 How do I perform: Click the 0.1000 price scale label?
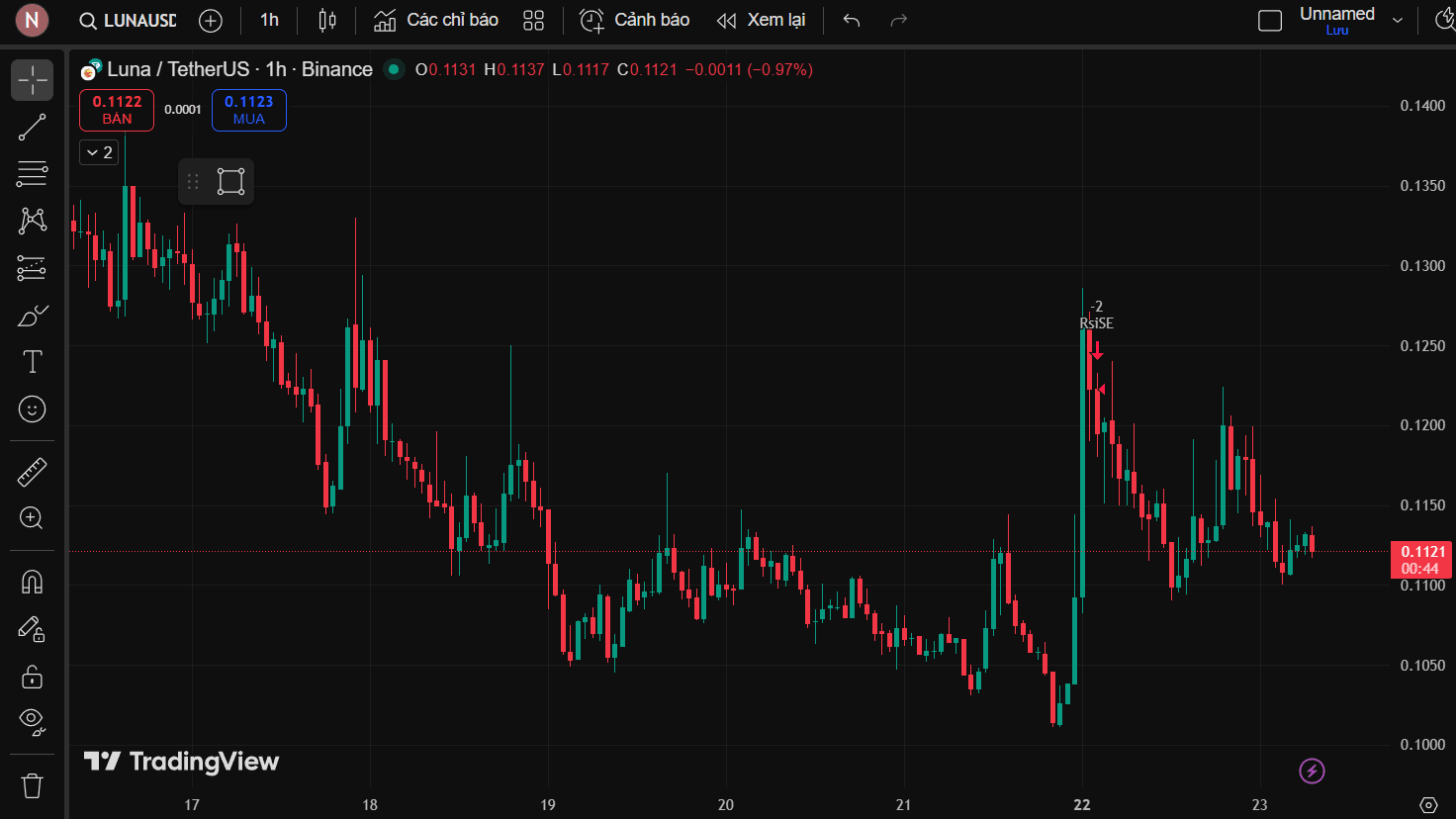pos(1422,745)
